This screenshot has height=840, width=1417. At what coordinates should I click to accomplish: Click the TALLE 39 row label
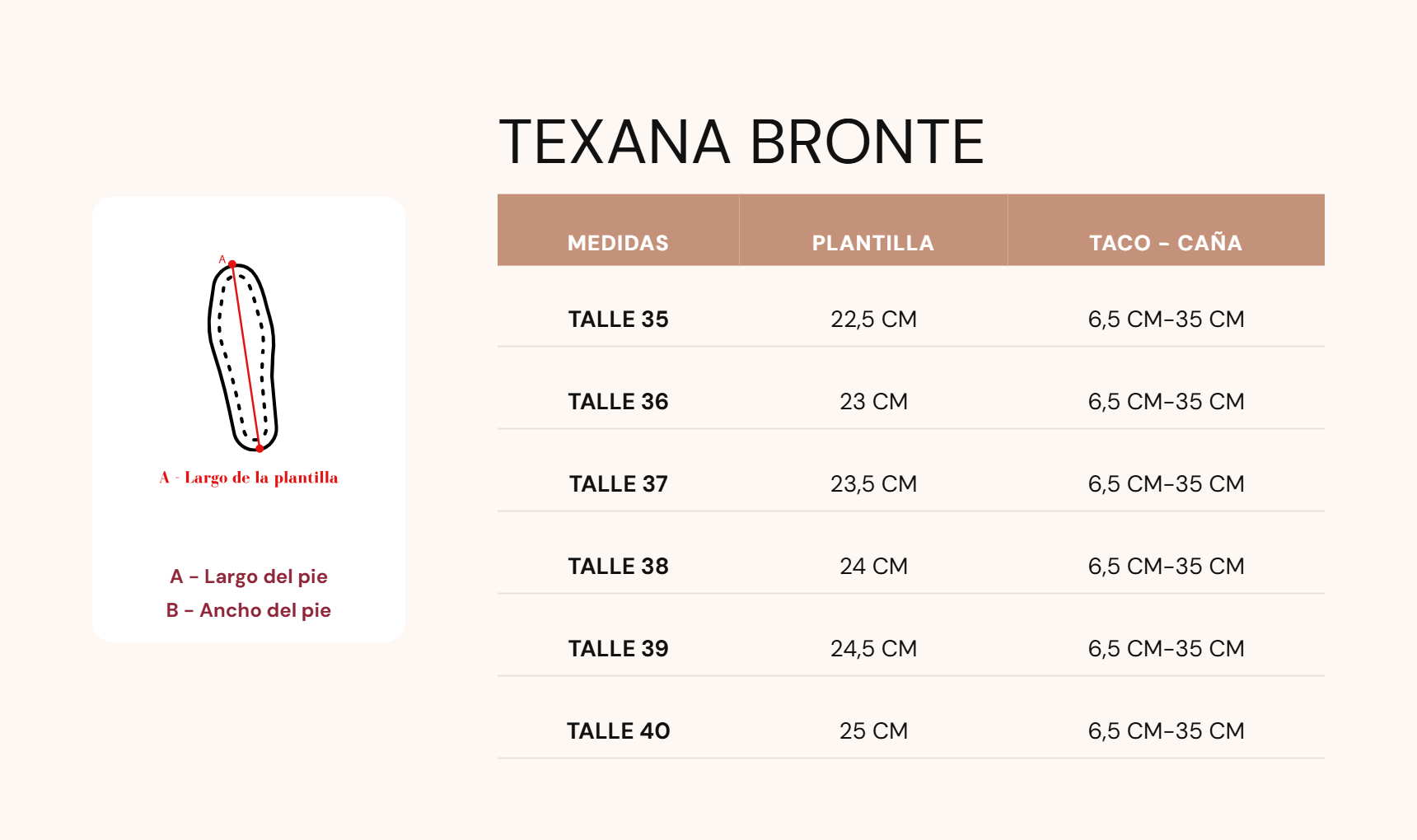coord(618,649)
